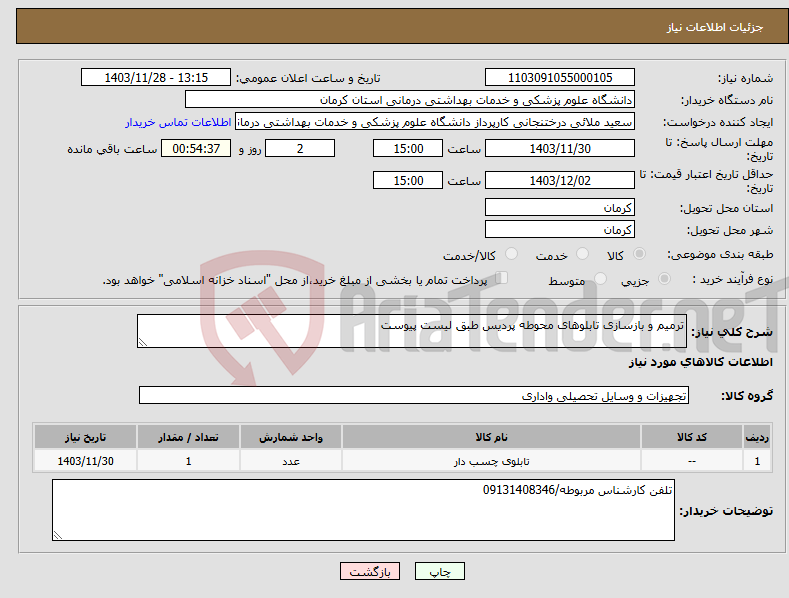Click the need date cell 1403/11/30
The width and height of the screenshot is (789, 598).
(86, 461)
